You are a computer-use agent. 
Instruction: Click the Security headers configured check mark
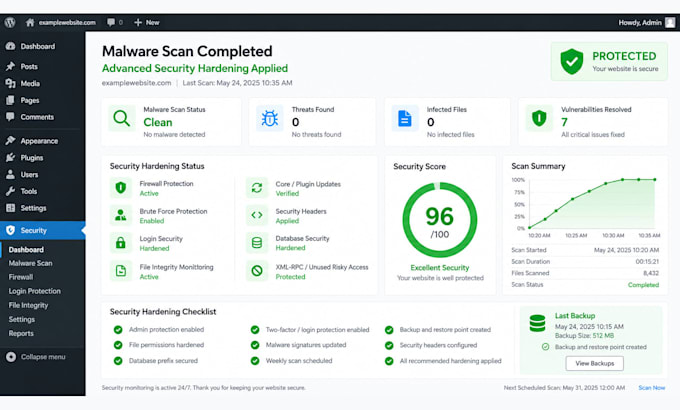[389, 345]
